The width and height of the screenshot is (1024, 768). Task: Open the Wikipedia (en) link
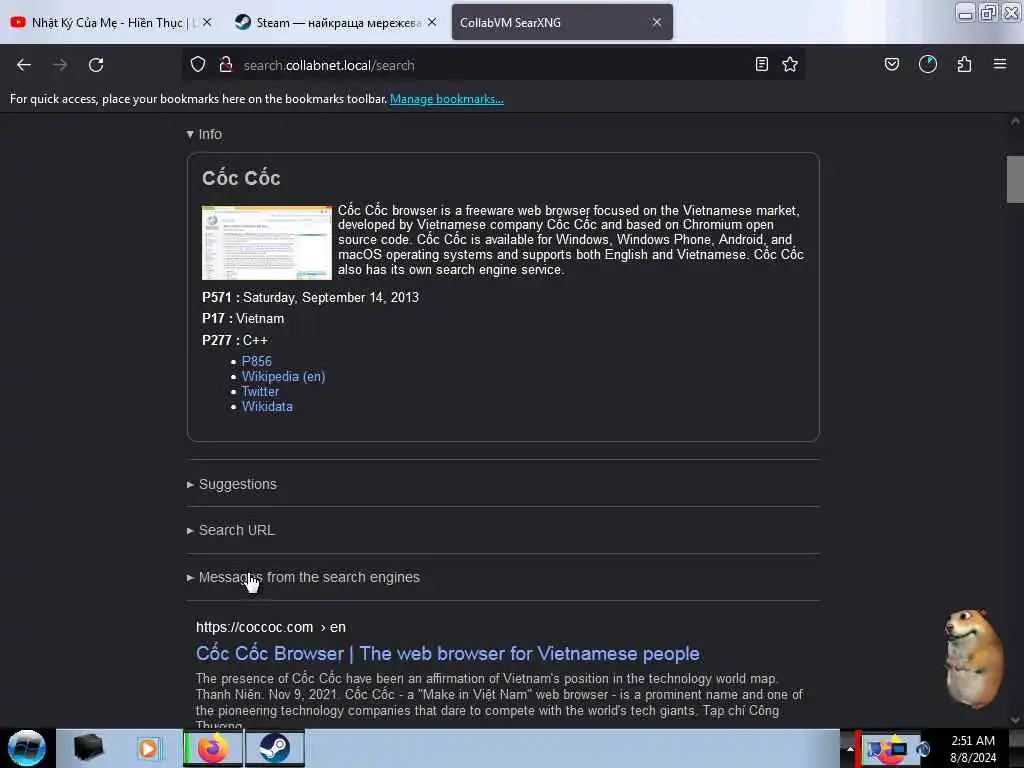click(x=283, y=376)
